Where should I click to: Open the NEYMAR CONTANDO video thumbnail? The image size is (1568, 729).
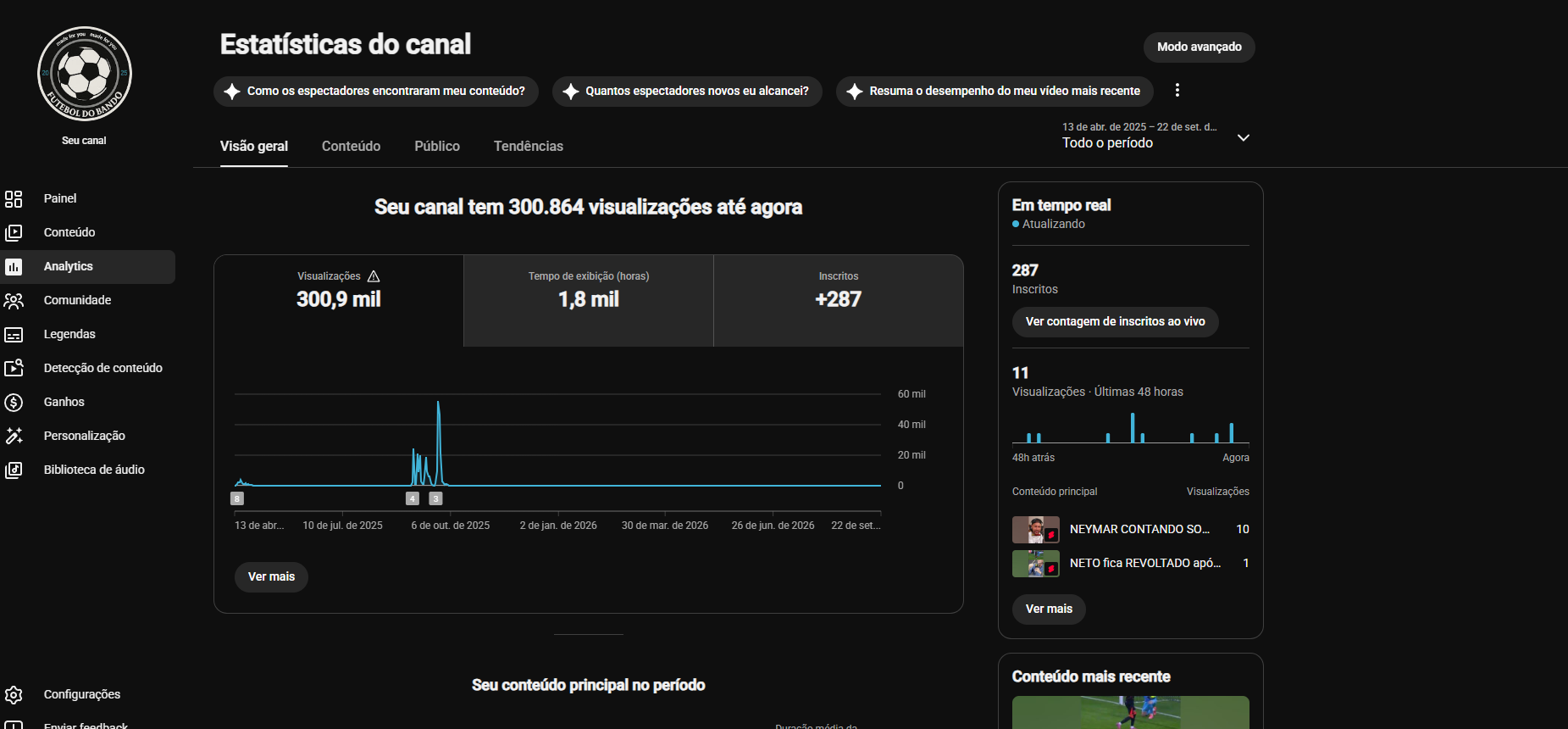click(1036, 529)
